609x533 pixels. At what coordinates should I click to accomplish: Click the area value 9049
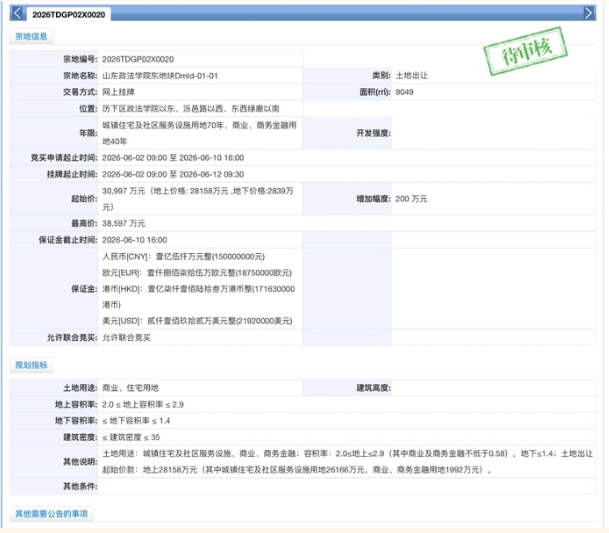coord(404,92)
